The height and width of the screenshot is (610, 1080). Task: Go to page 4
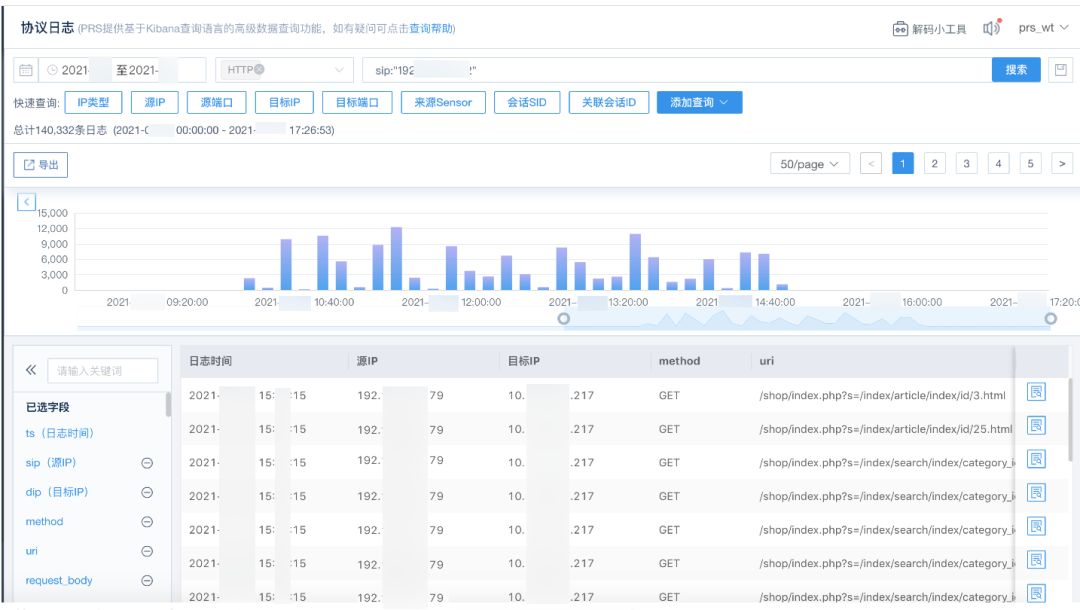(x=999, y=164)
